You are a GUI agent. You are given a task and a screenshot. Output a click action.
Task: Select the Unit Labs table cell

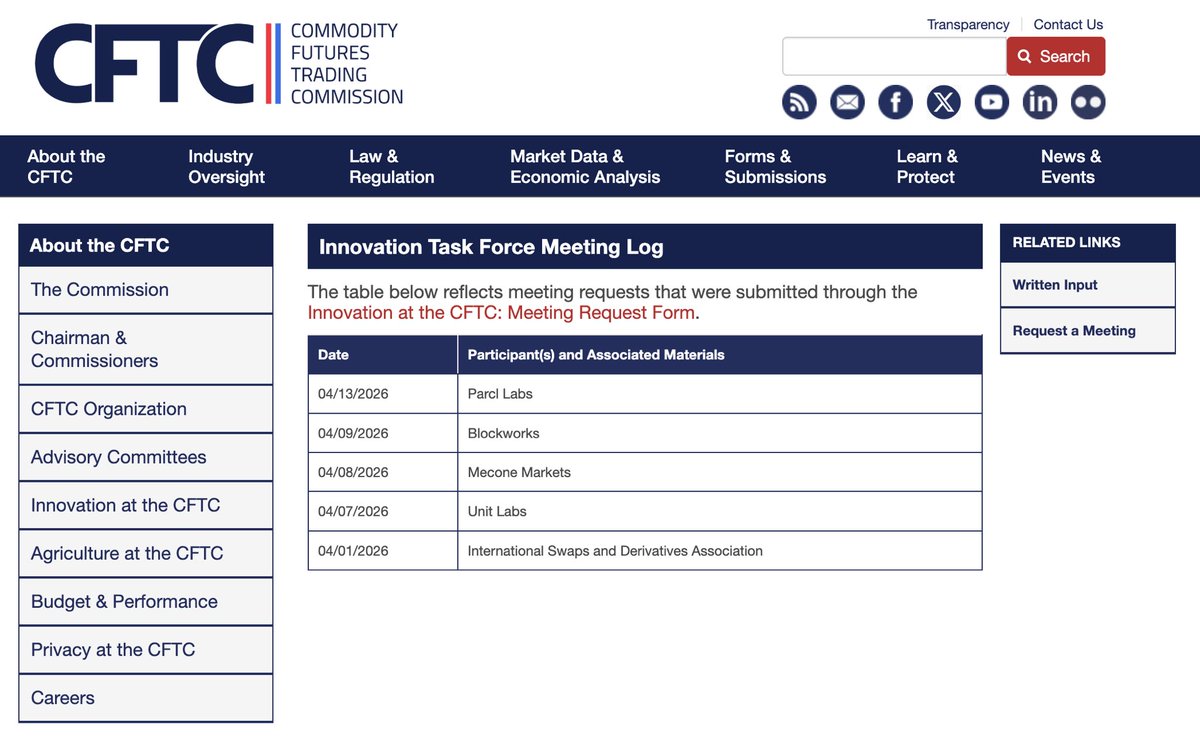point(720,511)
